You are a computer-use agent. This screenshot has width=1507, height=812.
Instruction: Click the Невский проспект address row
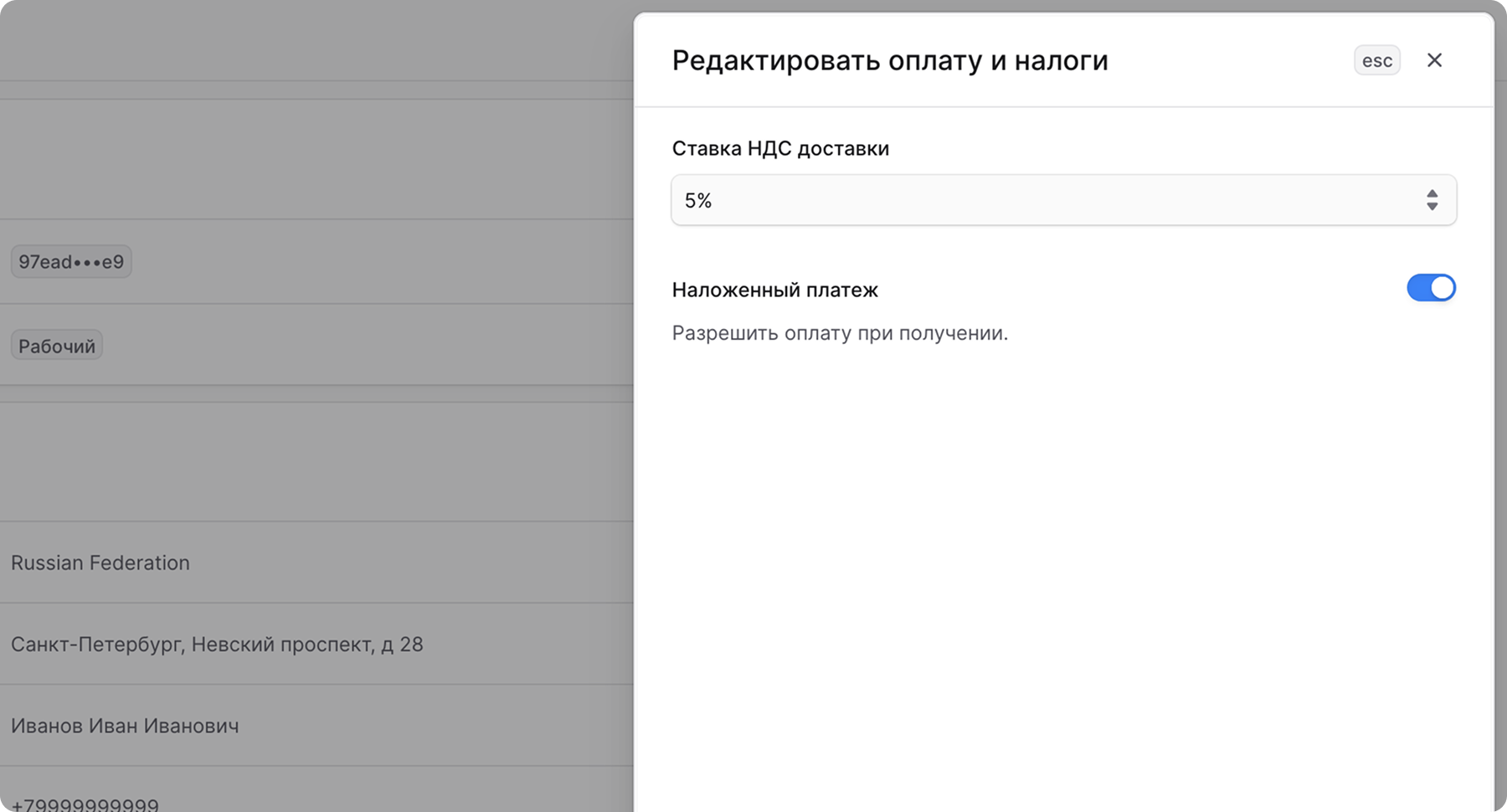point(217,644)
